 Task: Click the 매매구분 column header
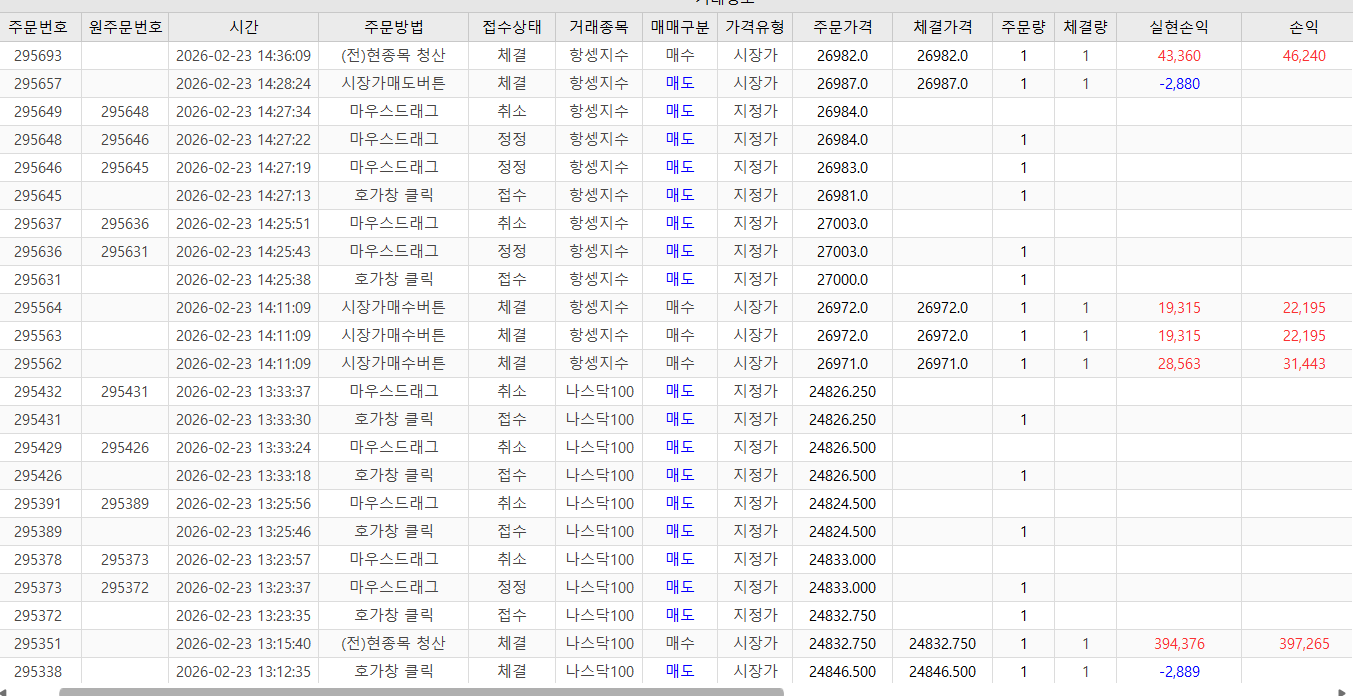point(680,27)
